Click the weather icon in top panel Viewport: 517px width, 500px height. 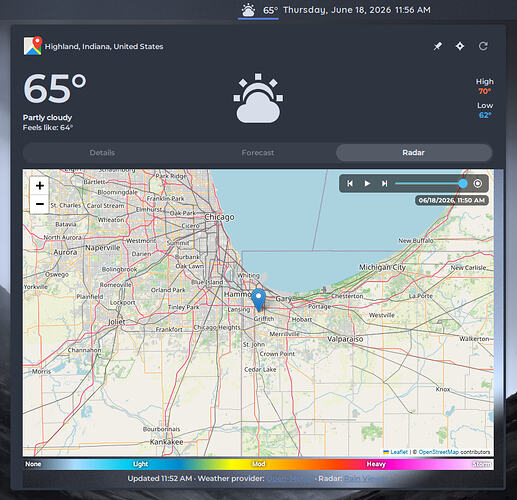point(248,10)
